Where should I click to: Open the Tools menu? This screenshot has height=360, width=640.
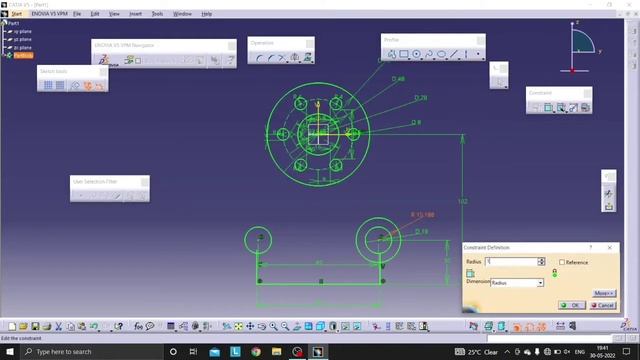click(x=158, y=14)
